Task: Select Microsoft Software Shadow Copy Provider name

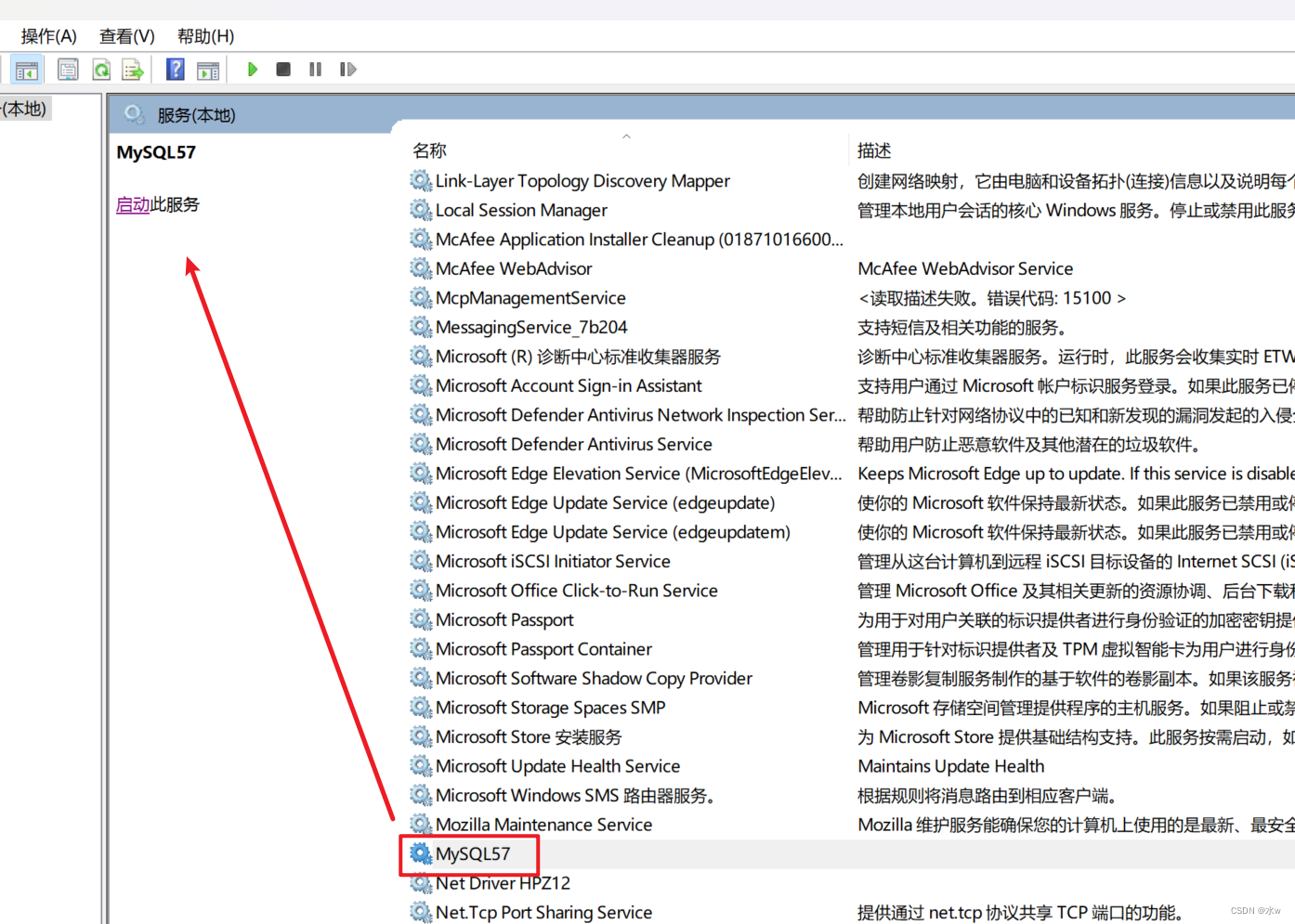Action: click(x=594, y=678)
